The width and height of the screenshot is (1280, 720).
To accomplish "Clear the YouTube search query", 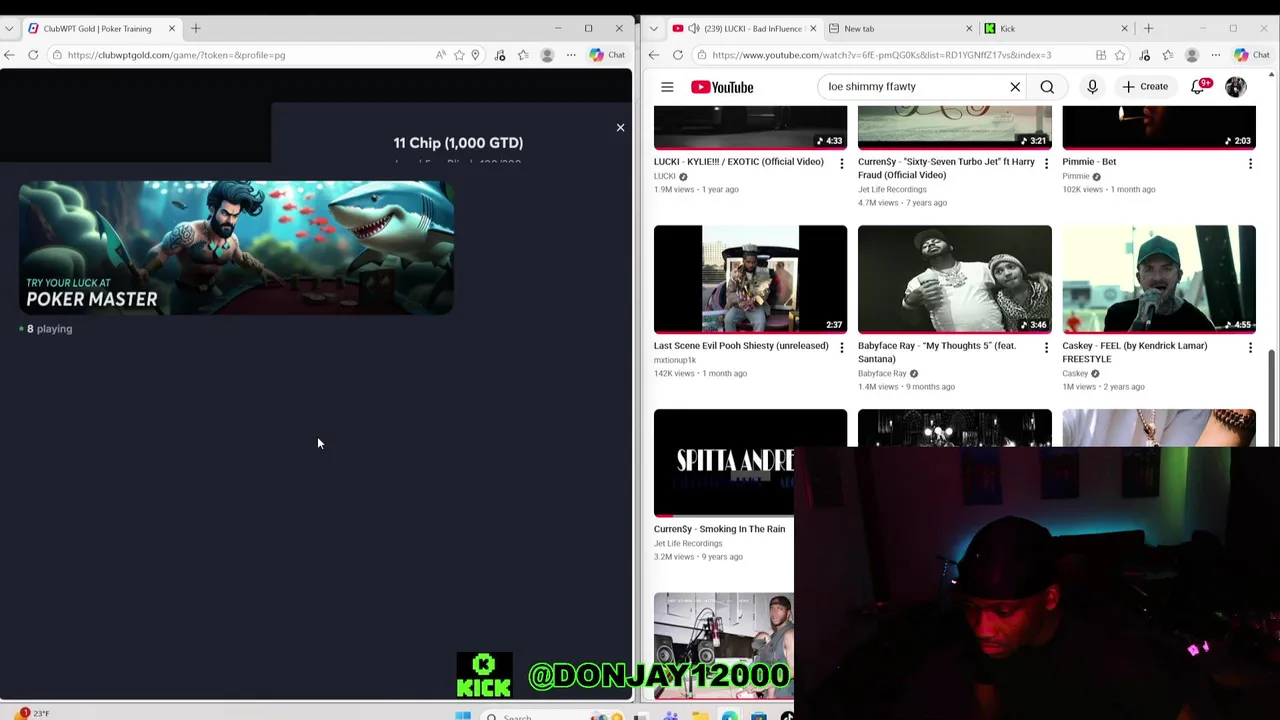I will [1015, 87].
